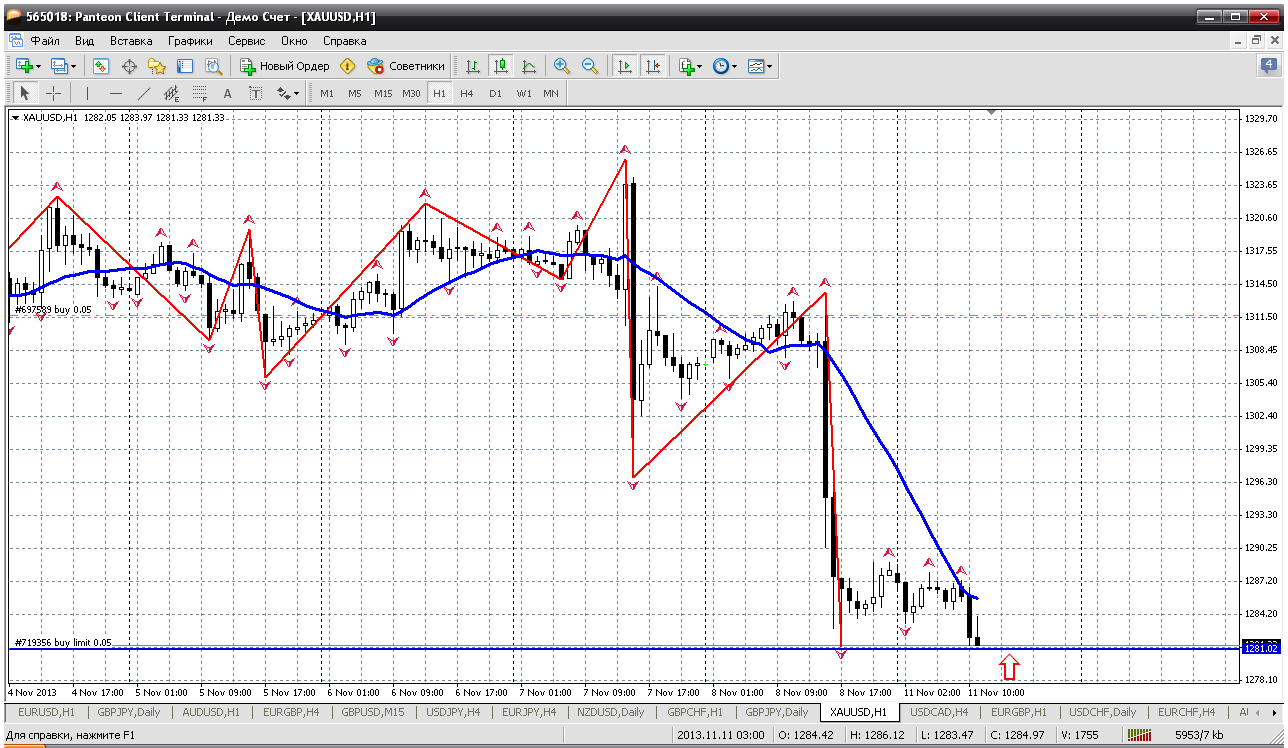Viewport: 1288px width, 748px height.
Task: Click the chart shift triangle marker
Action: 991,113
